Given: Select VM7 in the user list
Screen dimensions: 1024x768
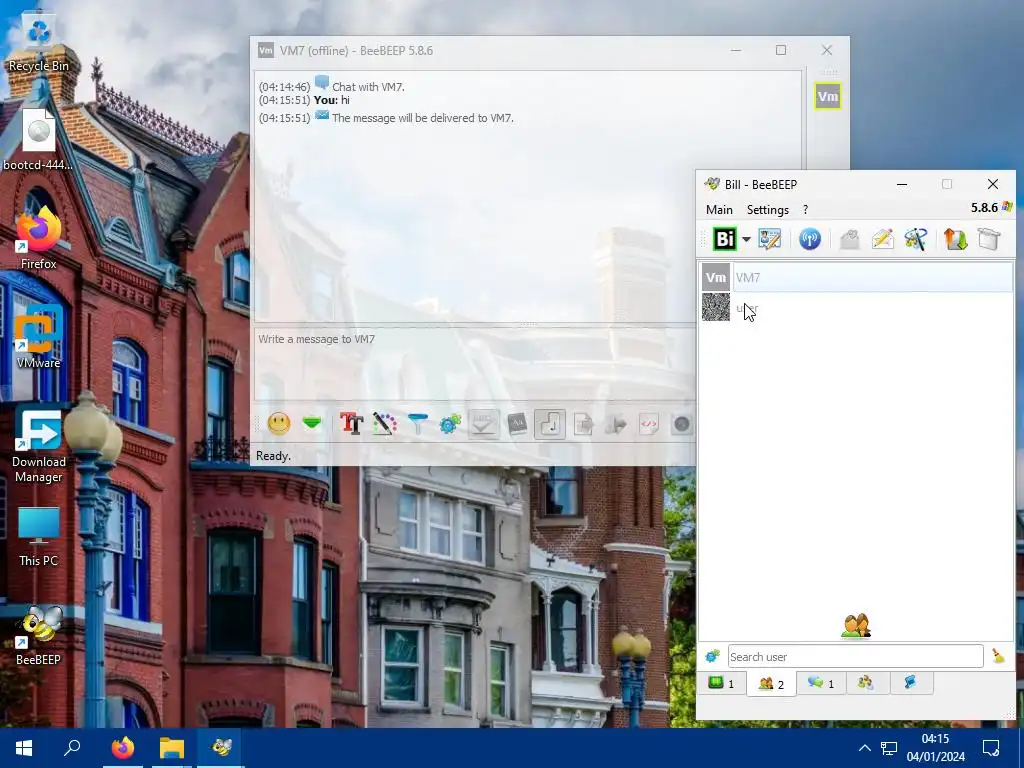Looking at the screenshot, I should pyautogui.click(x=856, y=278).
